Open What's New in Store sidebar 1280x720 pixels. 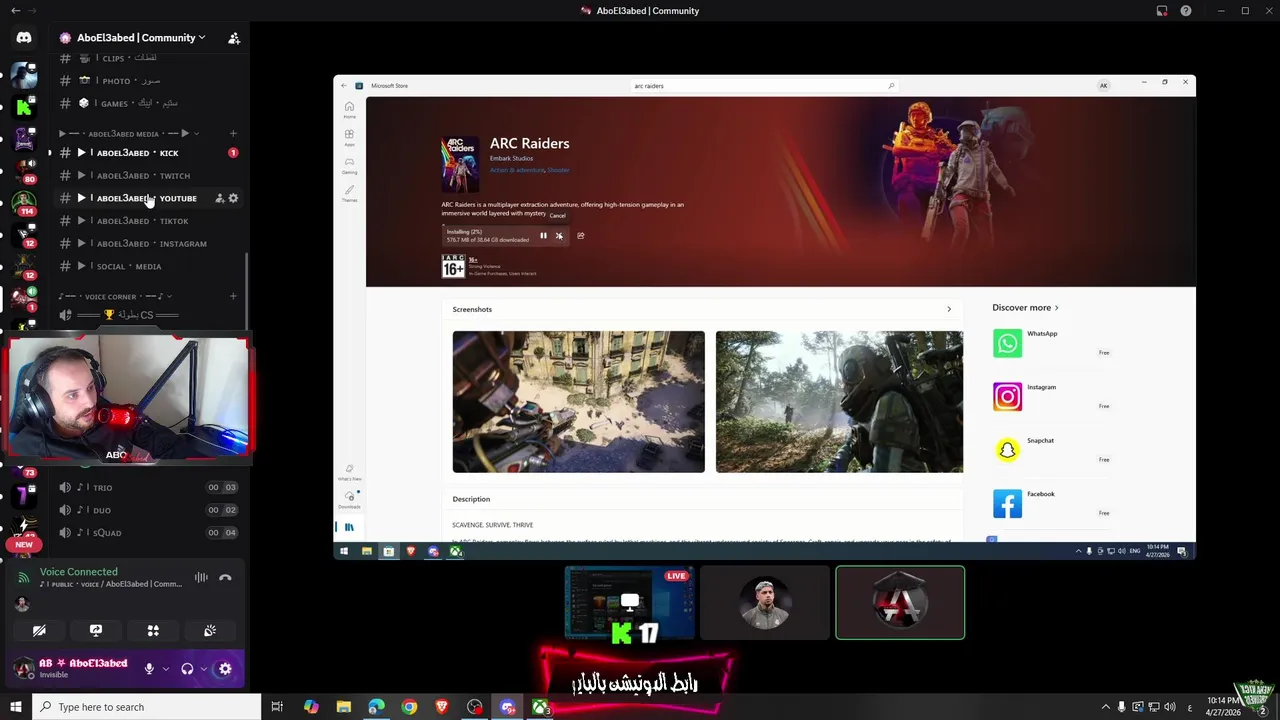349,472
